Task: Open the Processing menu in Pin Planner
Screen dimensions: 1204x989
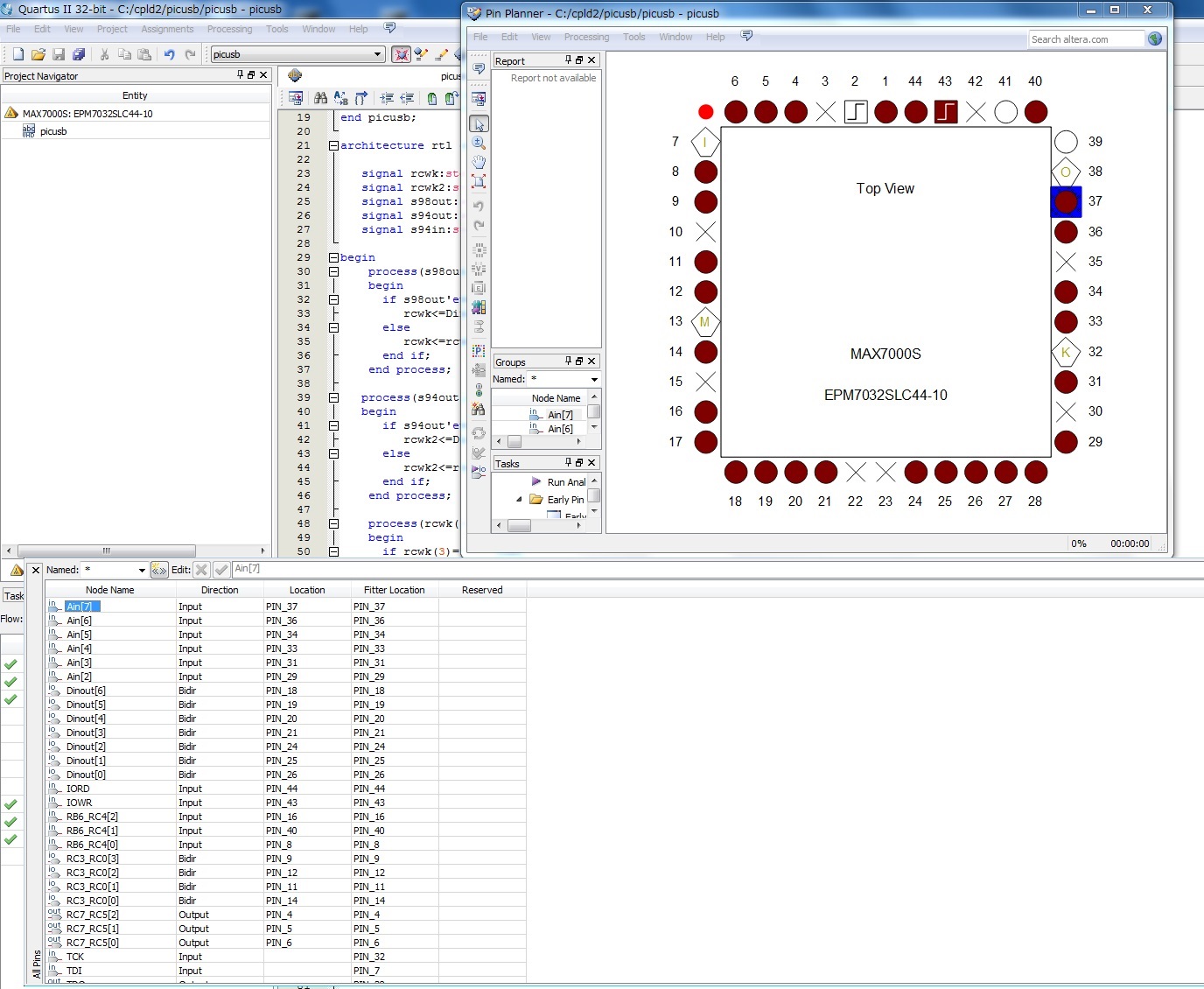Action: click(586, 37)
